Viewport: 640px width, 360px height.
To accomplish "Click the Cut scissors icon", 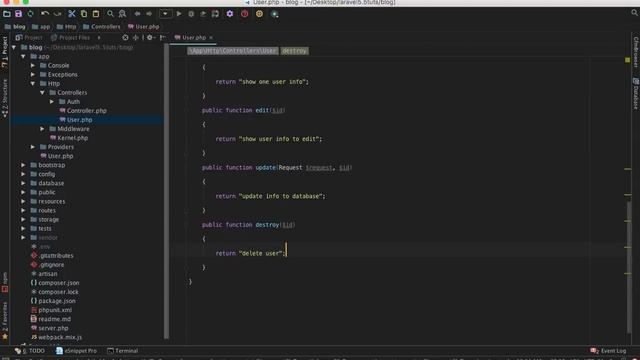I will pos(72,14).
